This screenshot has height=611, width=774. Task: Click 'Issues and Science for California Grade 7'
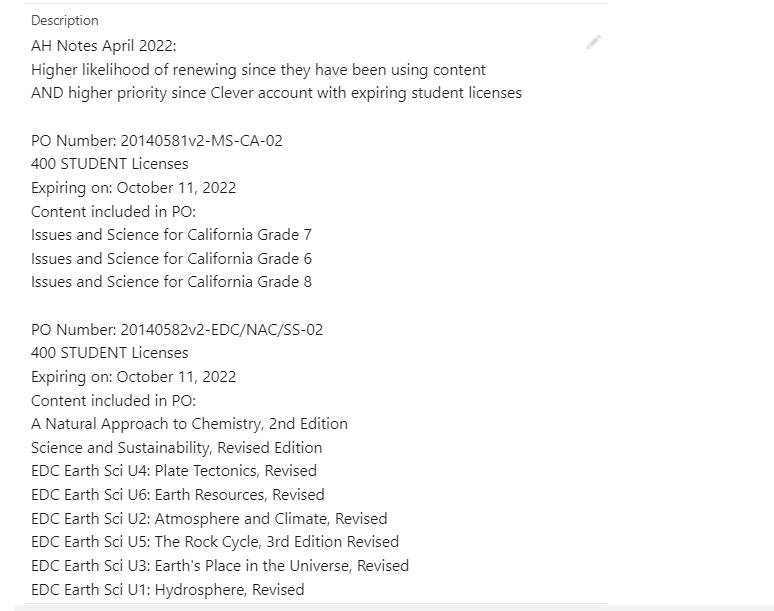pos(171,235)
